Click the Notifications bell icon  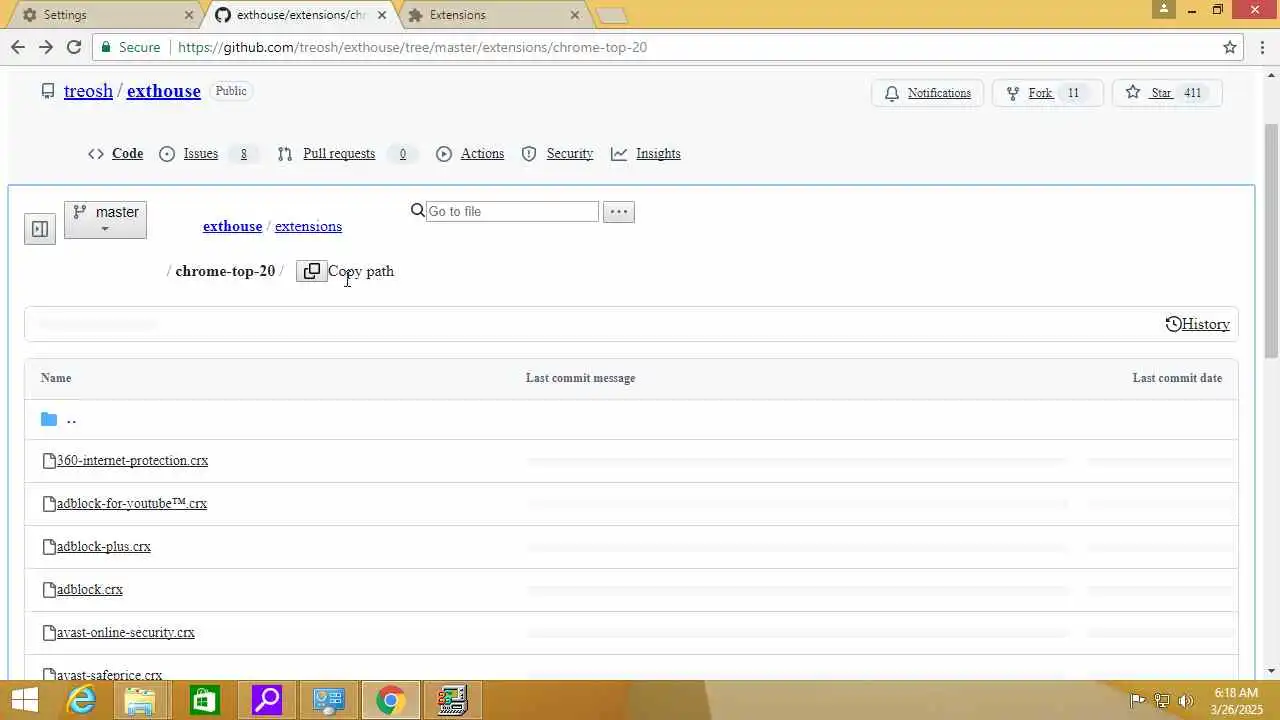pyautogui.click(x=892, y=93)
